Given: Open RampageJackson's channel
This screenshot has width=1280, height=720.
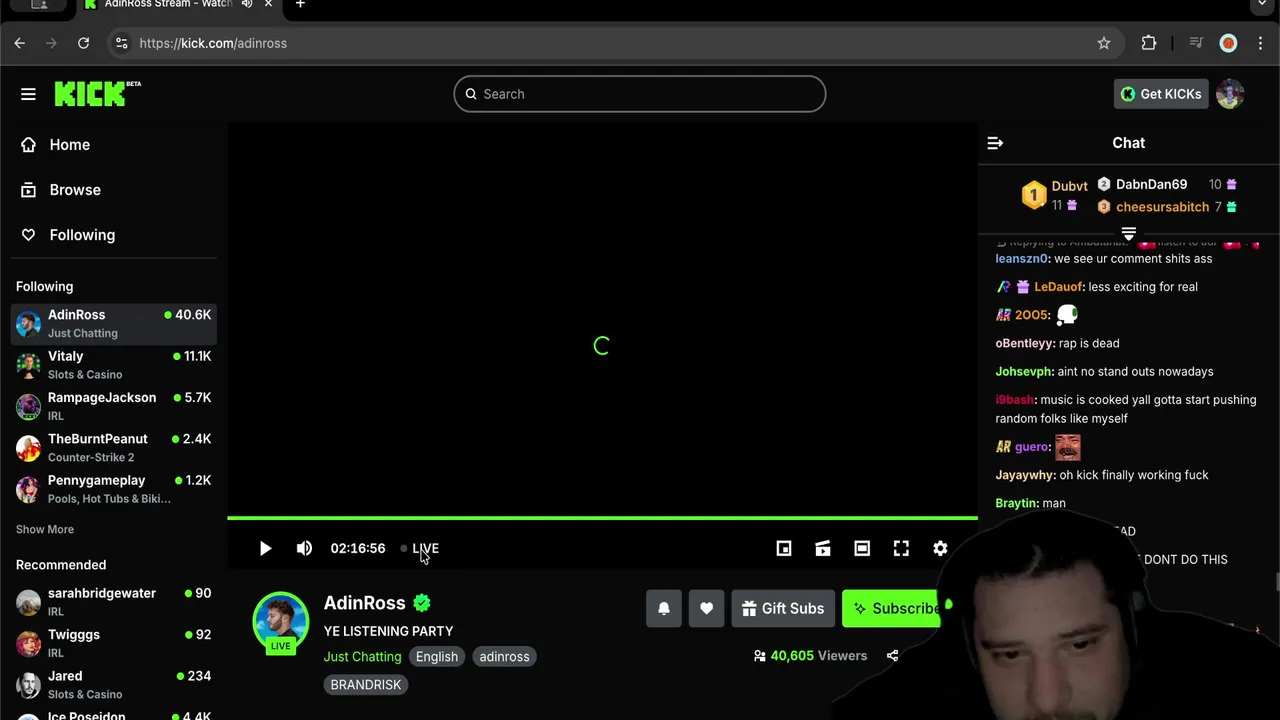Looking at the screenshot, I should pos(113,406).
